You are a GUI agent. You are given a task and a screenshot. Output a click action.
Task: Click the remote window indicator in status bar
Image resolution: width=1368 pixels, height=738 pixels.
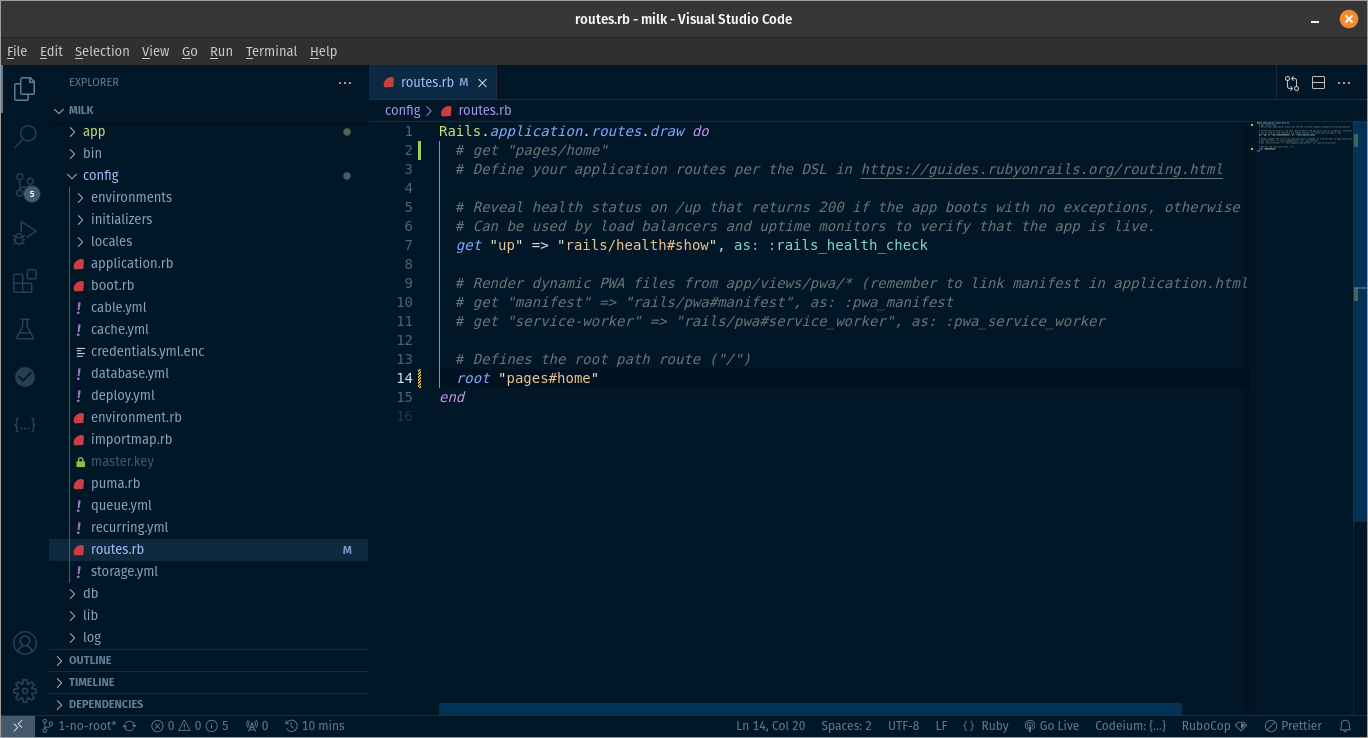coord(18,726)
